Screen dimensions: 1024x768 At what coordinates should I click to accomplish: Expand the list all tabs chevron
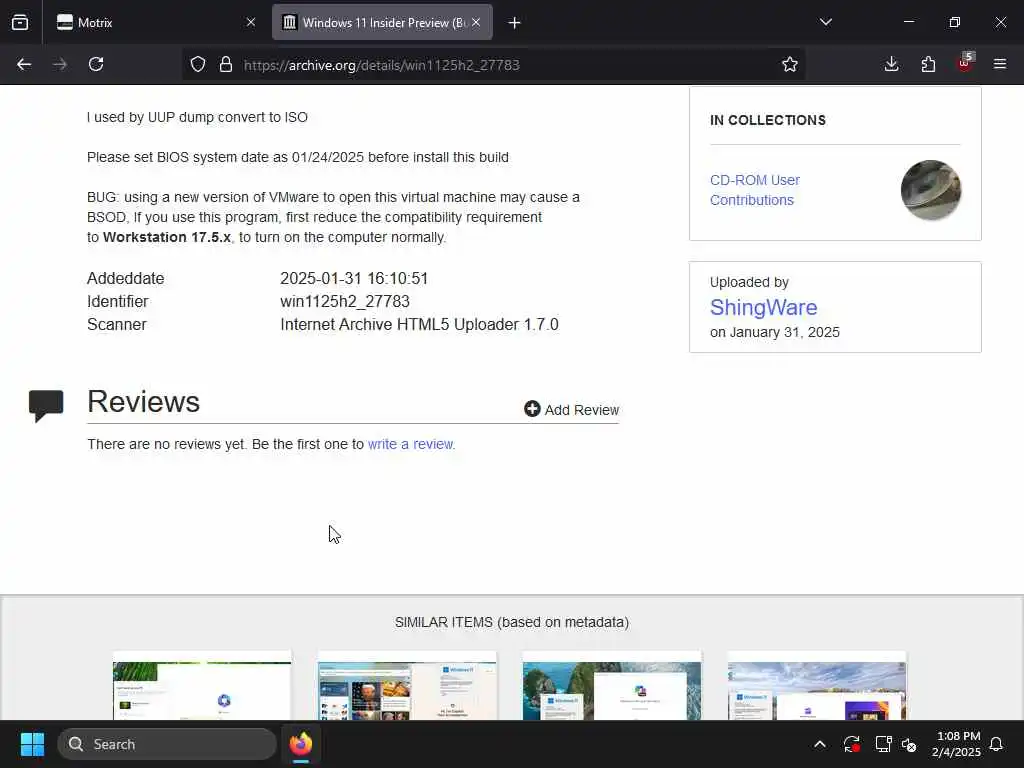826,22
